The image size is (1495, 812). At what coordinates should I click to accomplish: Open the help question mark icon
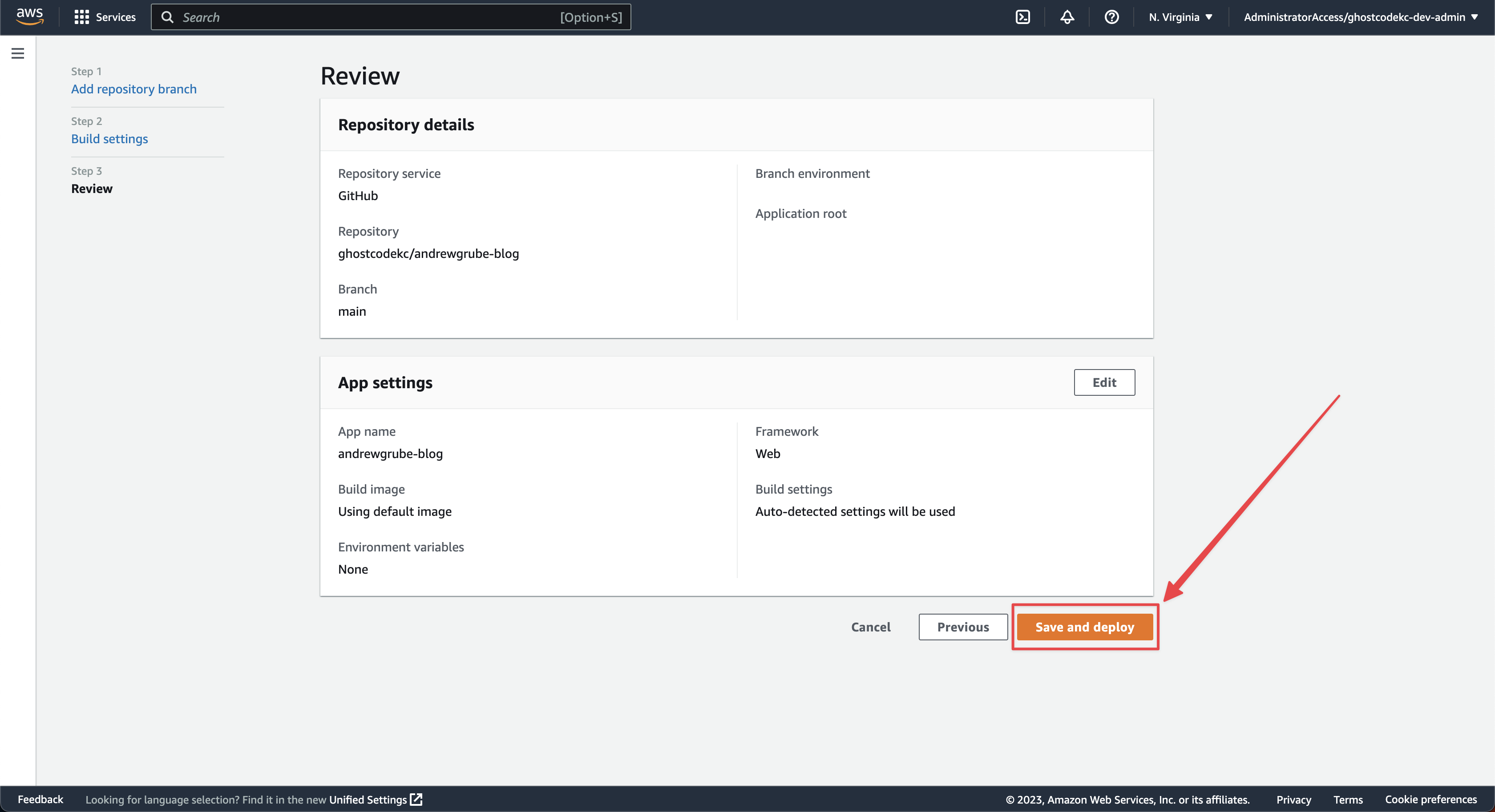point(1111,17)
